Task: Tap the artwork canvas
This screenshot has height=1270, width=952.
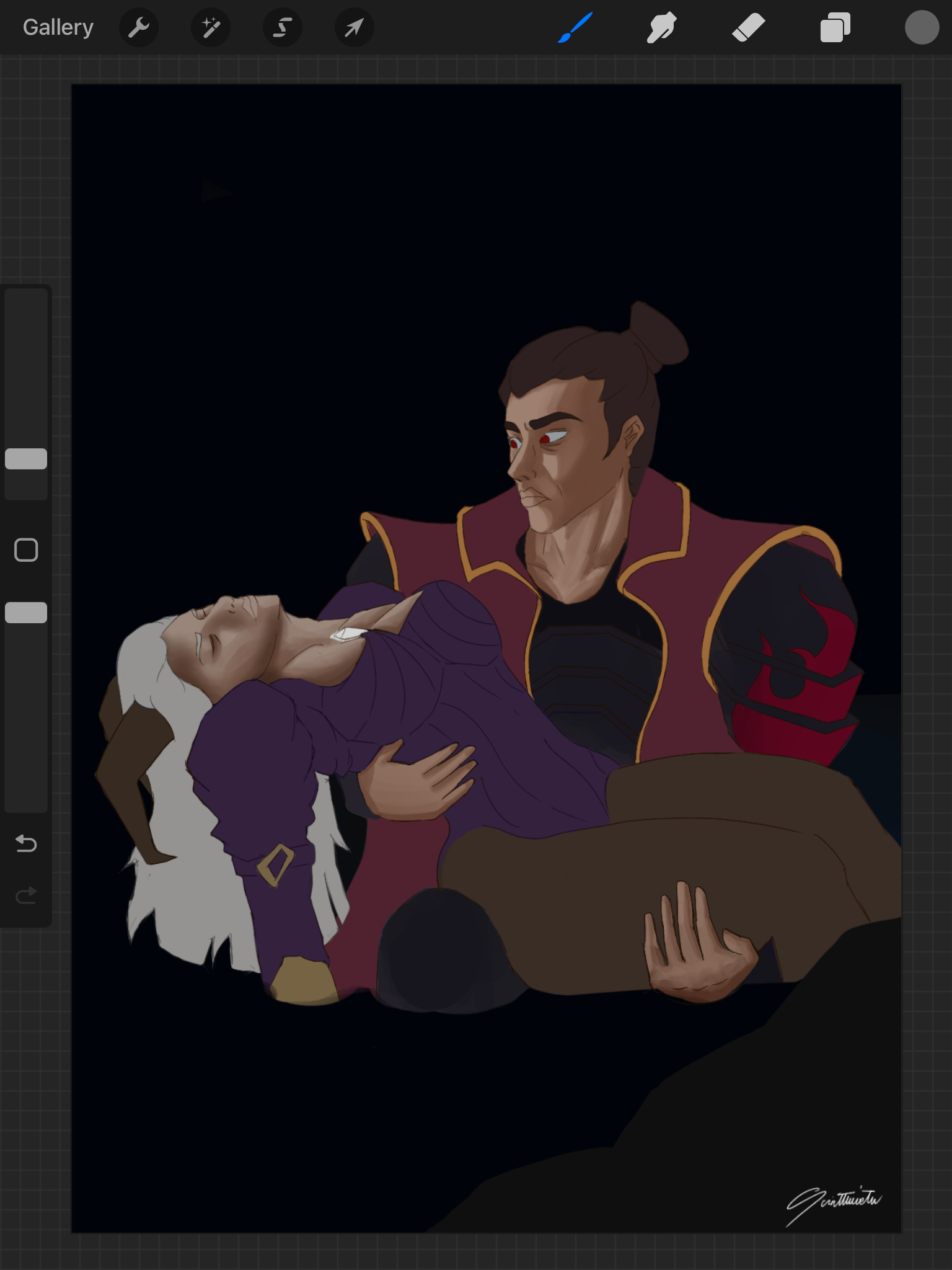Action: pos(487,659)
